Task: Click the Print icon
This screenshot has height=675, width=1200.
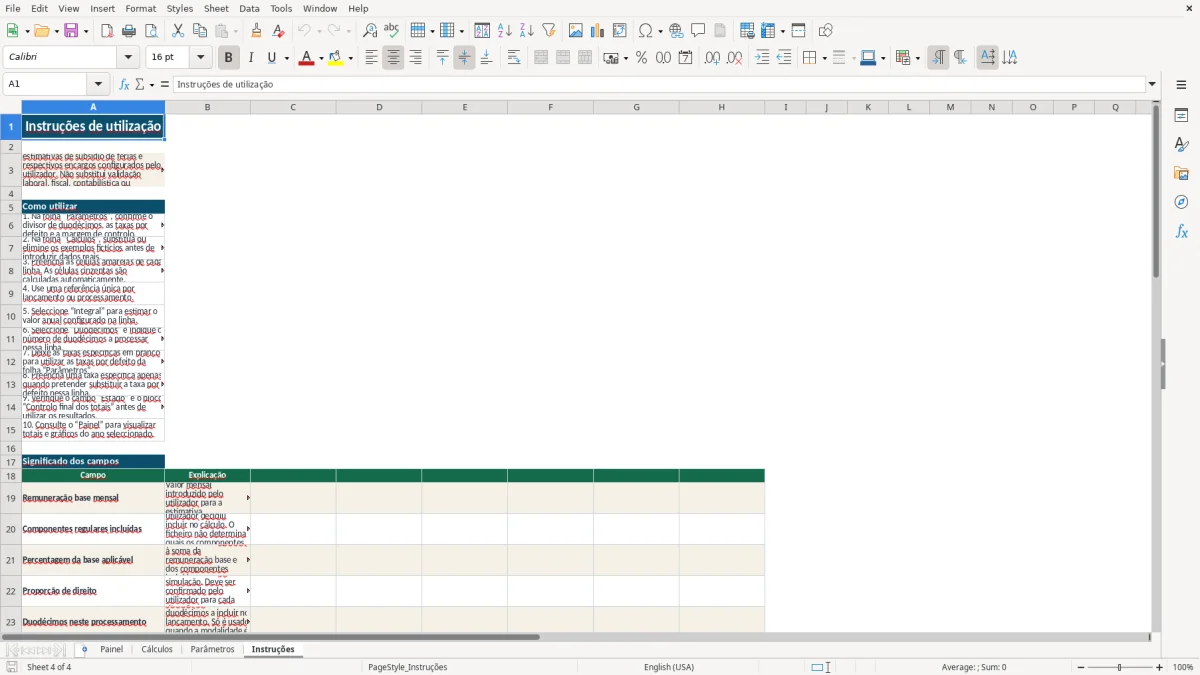Action: (x=129, y=31)
